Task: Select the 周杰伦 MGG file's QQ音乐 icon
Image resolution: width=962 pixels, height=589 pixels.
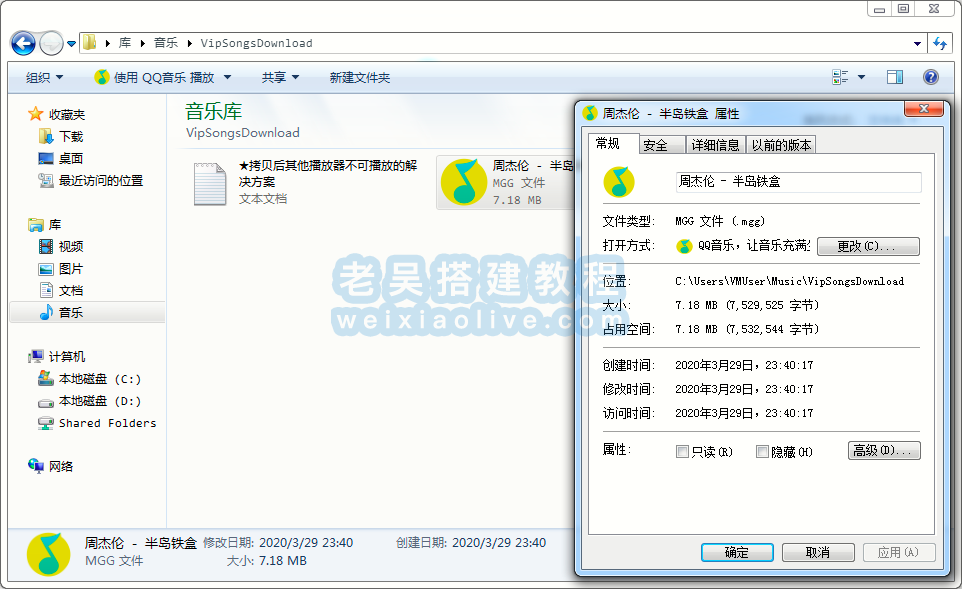Action: [x=464, y=182]
